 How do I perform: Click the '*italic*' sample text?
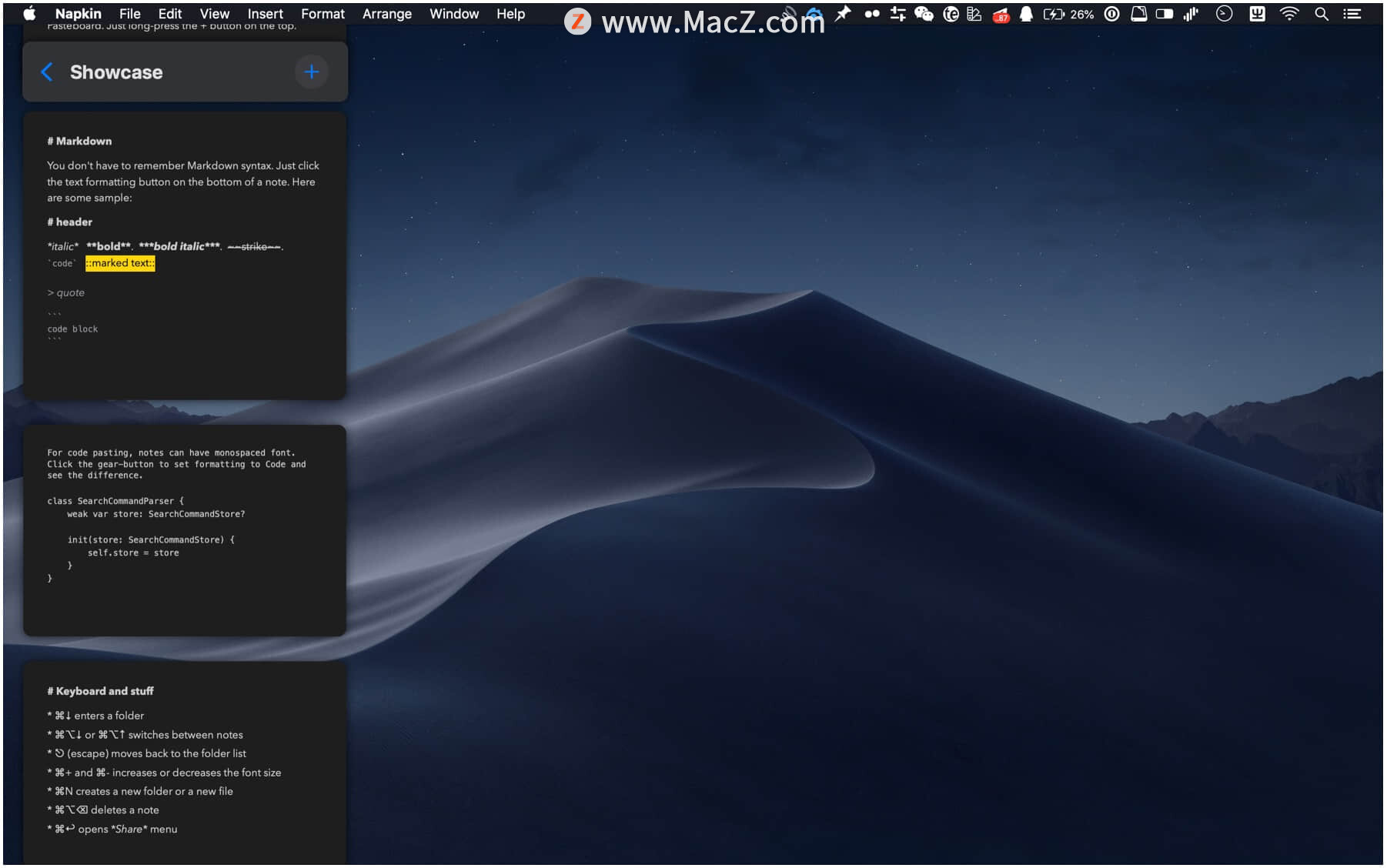63,246
